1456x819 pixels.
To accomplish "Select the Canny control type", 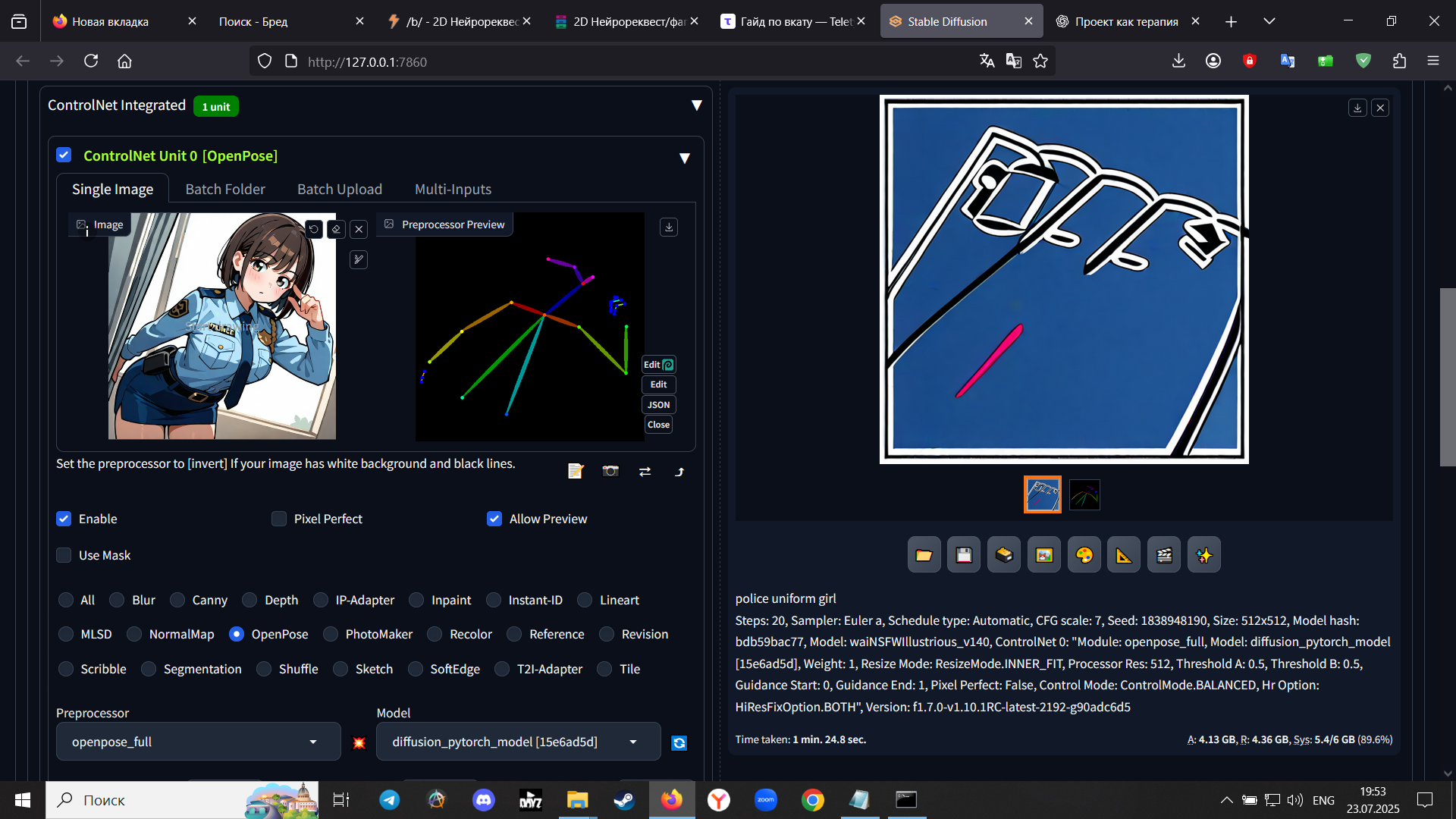I will point(177,600).
